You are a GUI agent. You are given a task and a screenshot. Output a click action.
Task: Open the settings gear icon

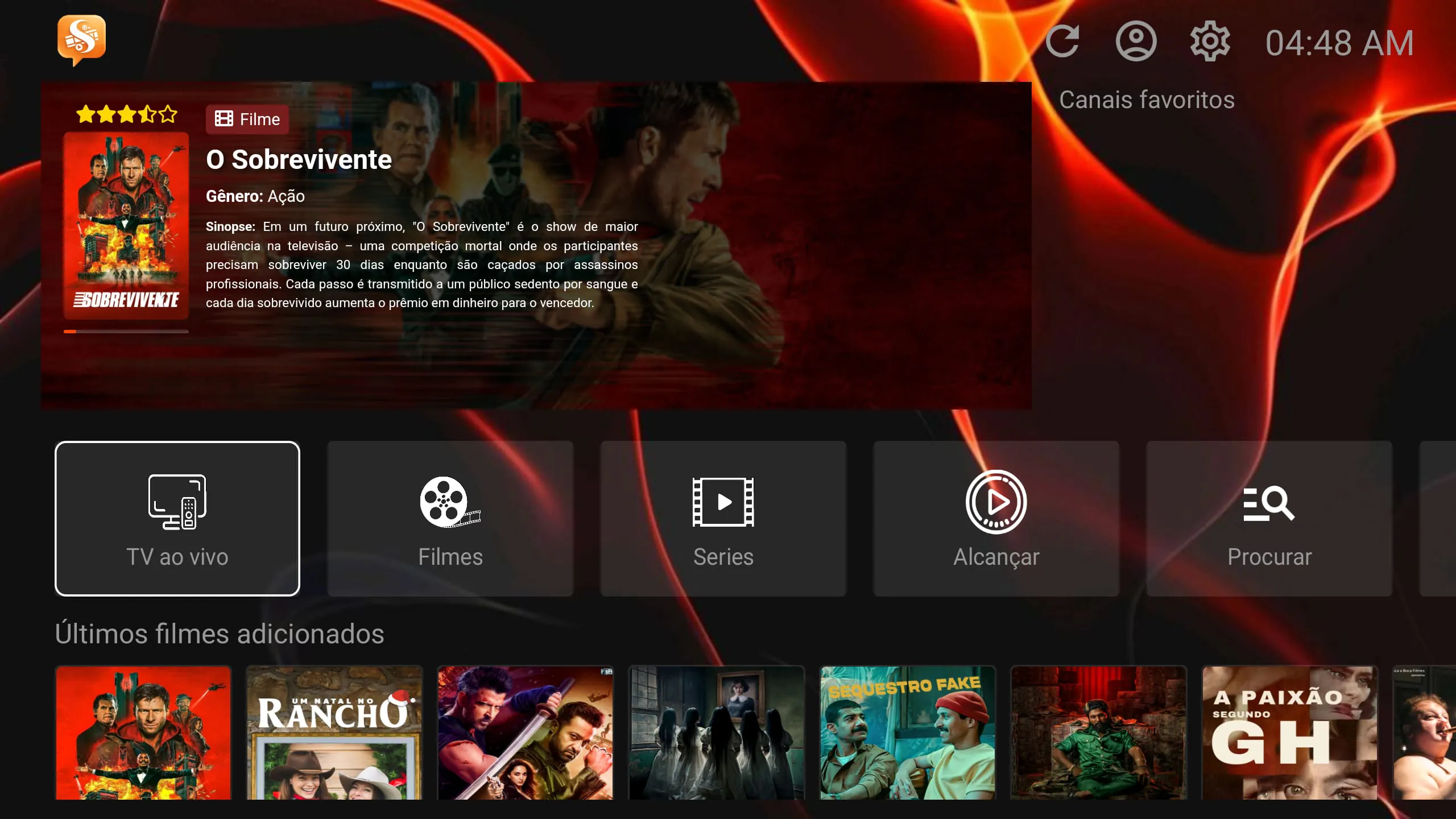[x=1210, y=42]
